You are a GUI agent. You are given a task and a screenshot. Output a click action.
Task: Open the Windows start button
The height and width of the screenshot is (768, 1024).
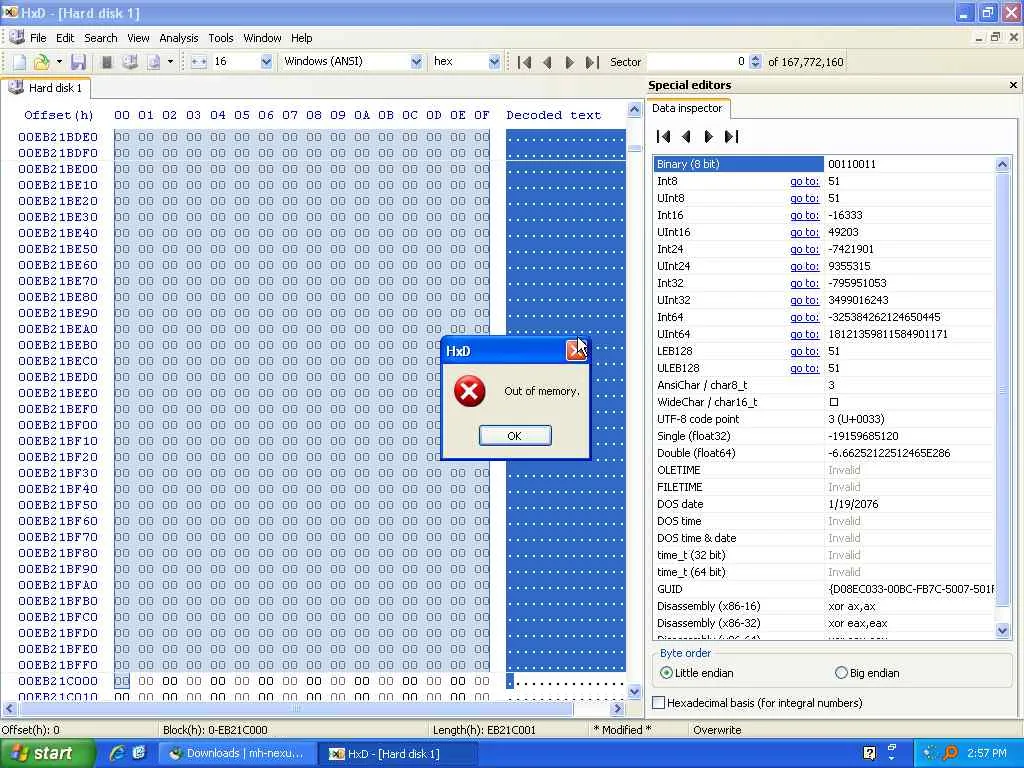click(46, 753)
